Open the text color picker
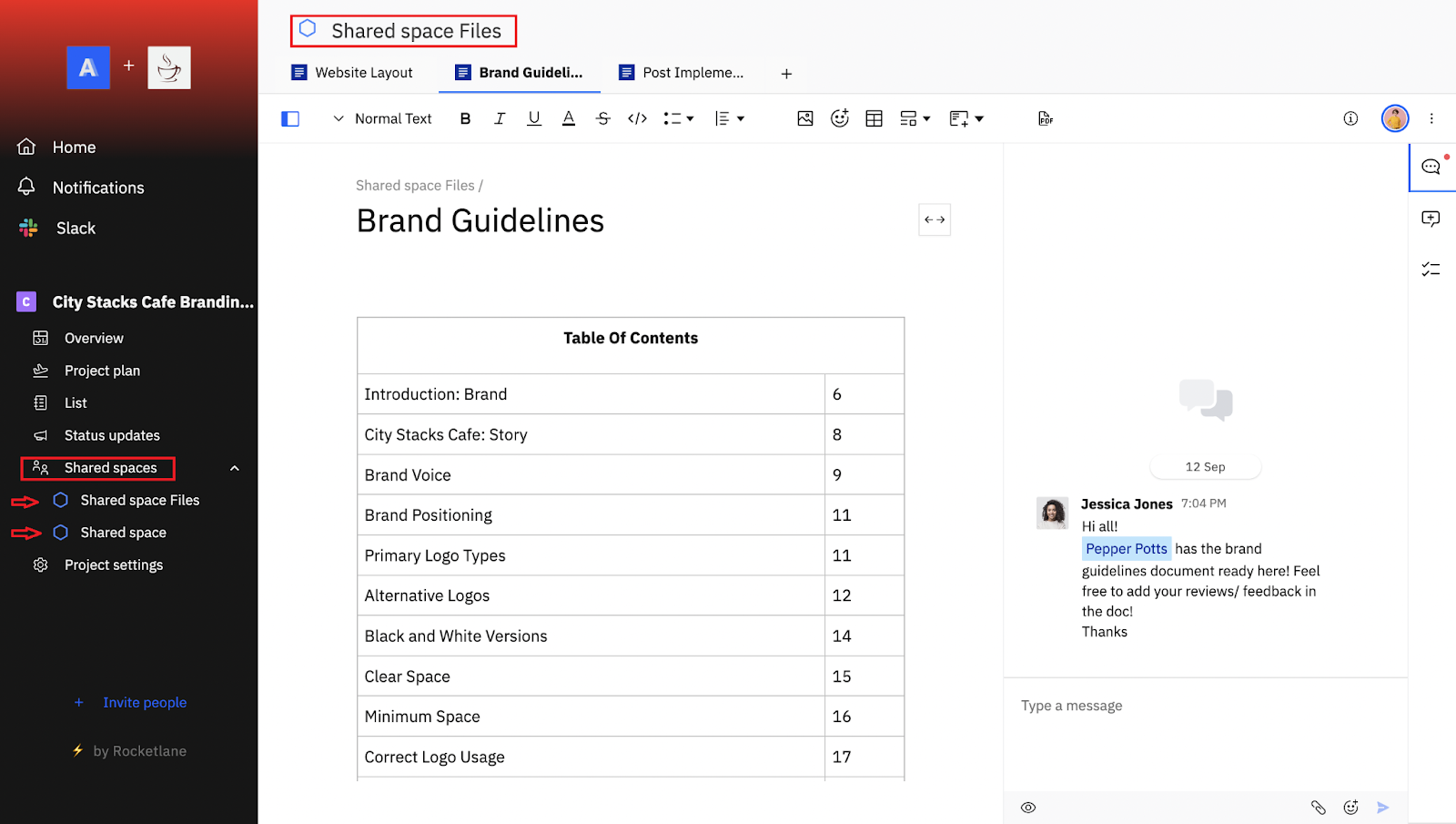Image resolution: width=1456 pixels, height=824 pixels. (x=569, y=118)
